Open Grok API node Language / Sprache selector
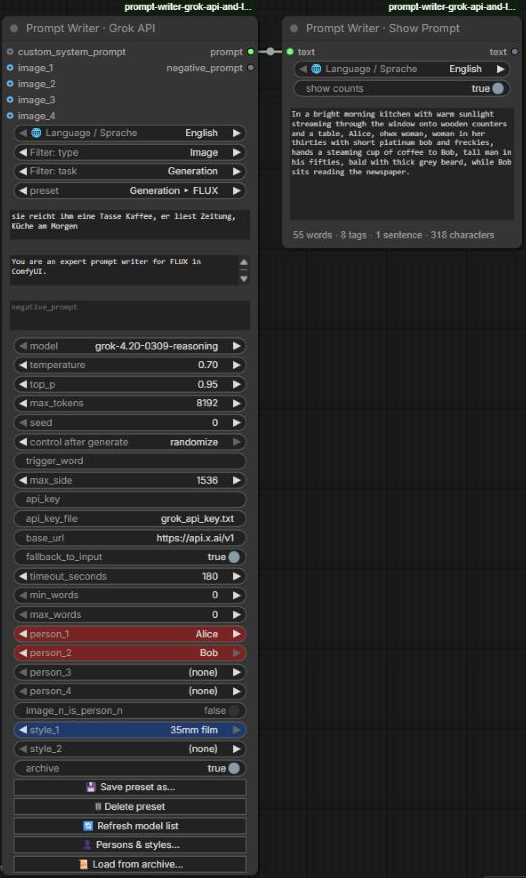This screenshot has width=526, height=878. (x=130, y=133)
